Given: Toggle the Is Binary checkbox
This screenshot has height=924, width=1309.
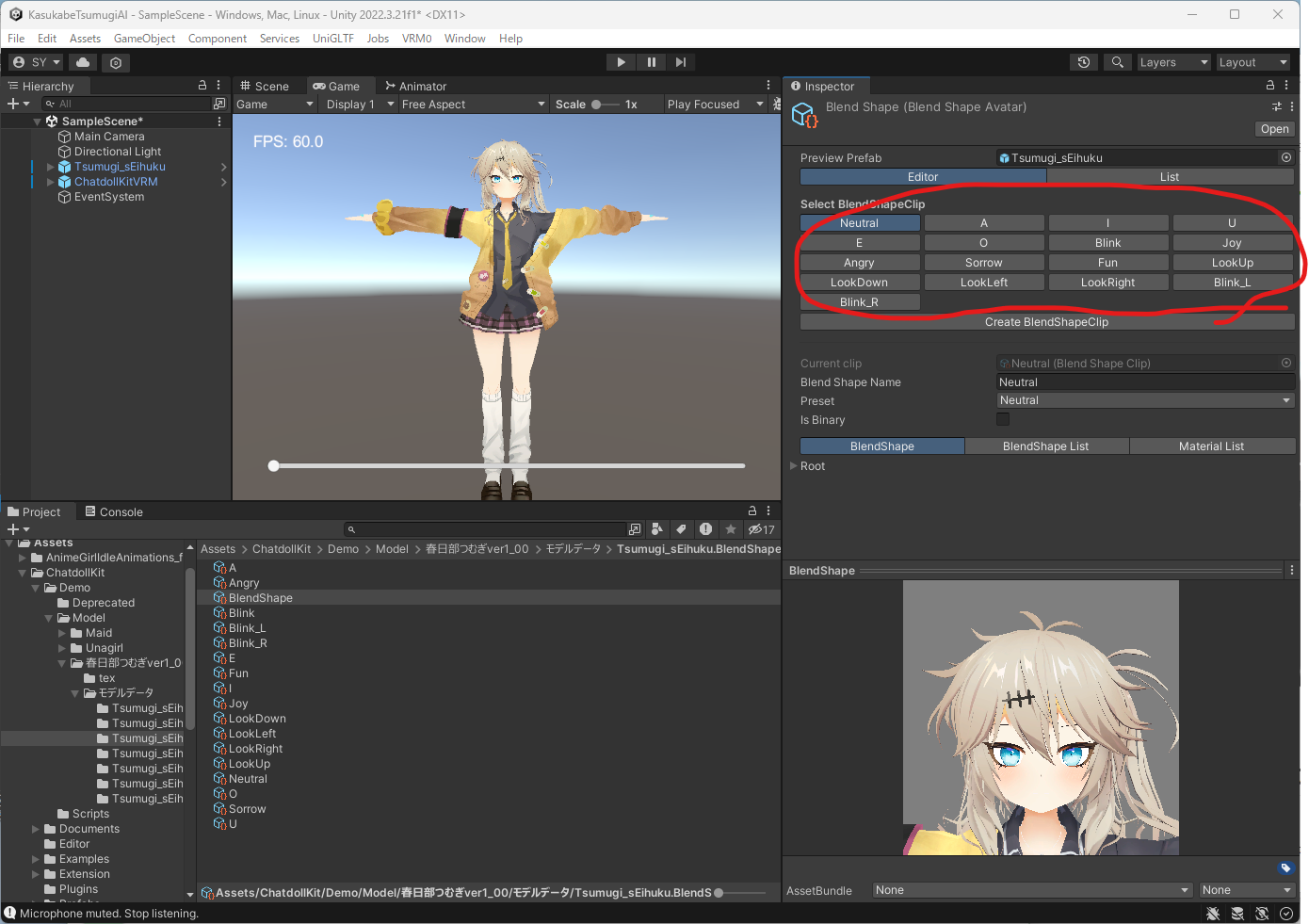Looking at the screenshot, I should pos(1003,419).
